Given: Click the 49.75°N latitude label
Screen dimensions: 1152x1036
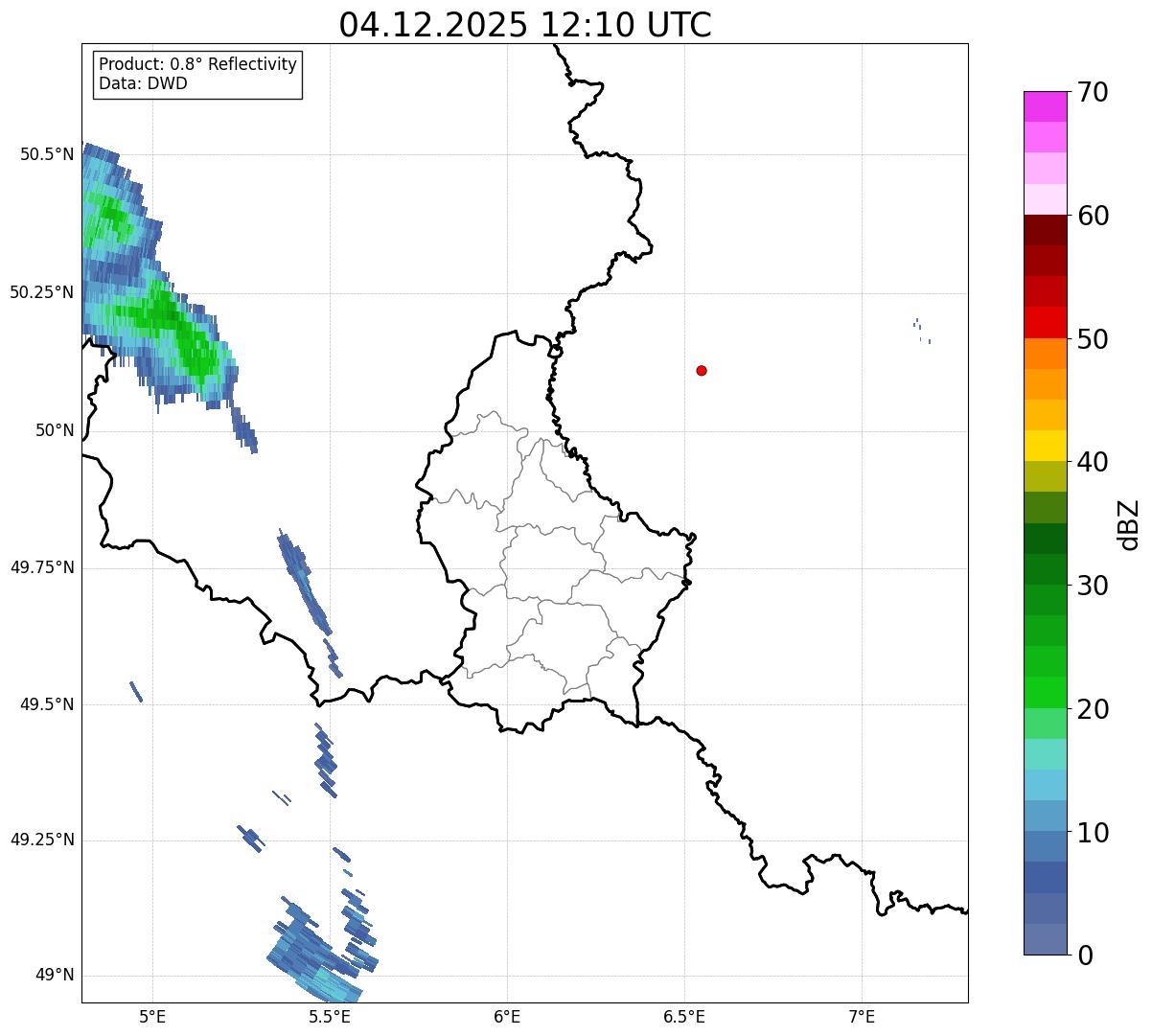Looking at the screenshot, I should (x=42, y=567).
